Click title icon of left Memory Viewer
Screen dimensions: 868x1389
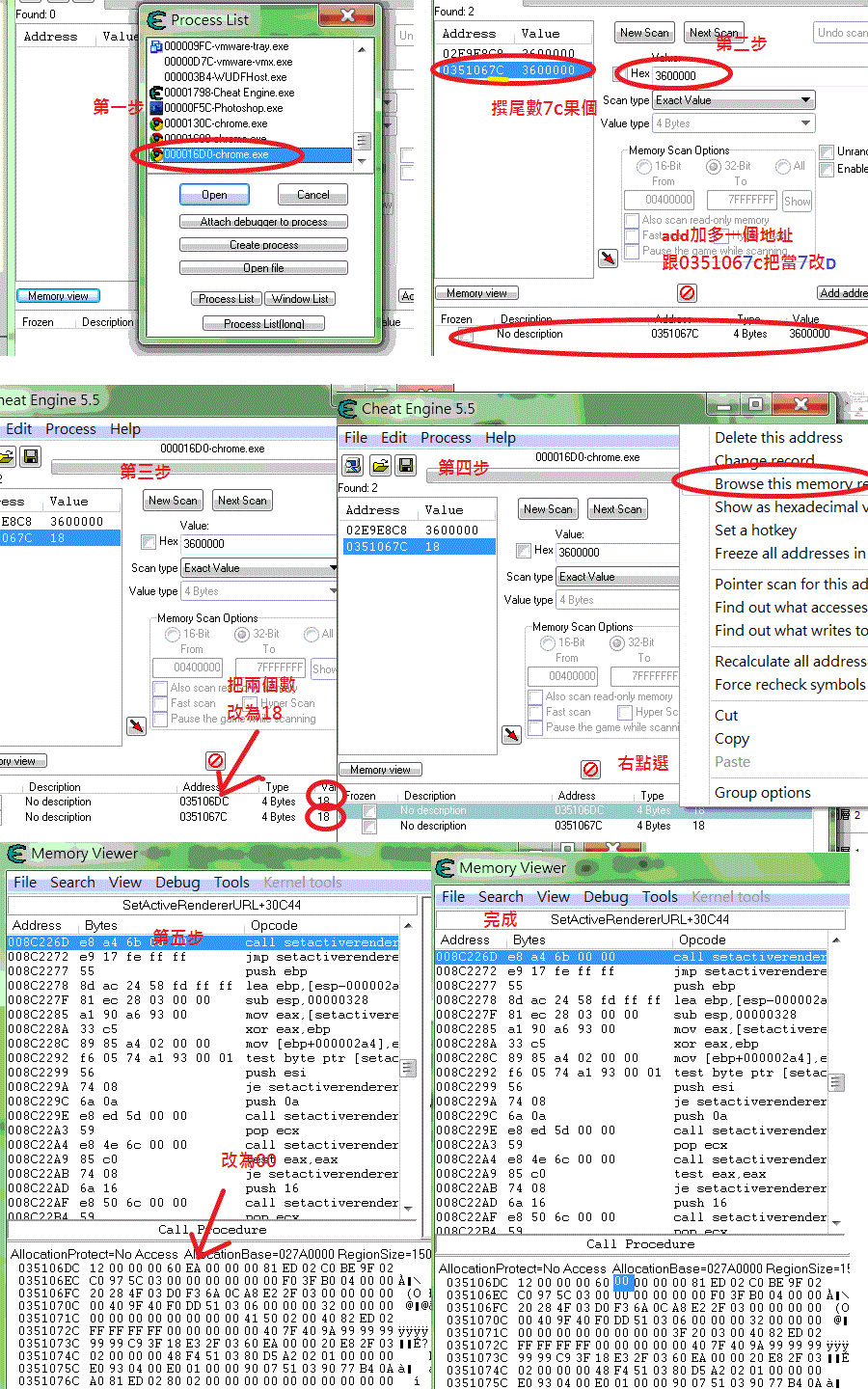[16, 854]
